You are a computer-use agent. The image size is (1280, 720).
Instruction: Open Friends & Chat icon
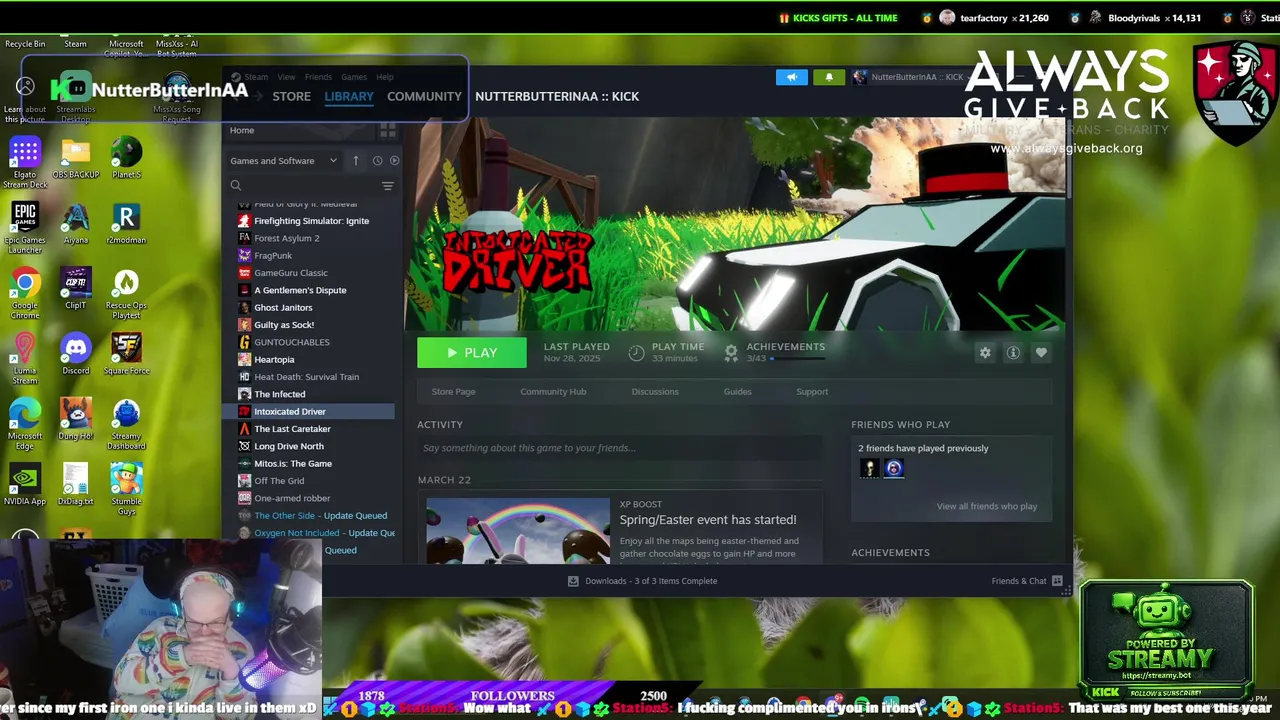point(1057,581)
